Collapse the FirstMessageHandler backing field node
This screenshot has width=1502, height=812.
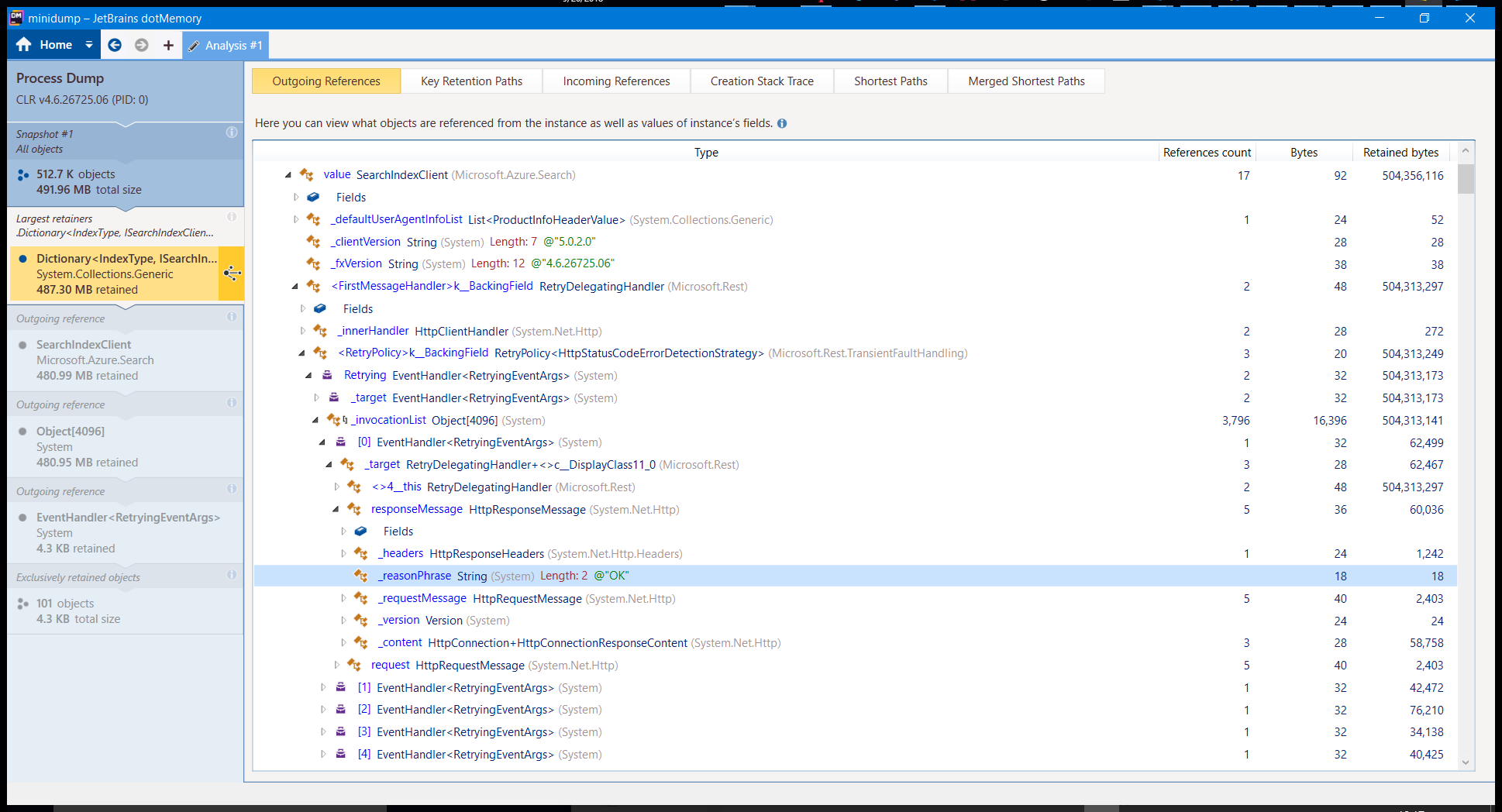pos(295,287)
